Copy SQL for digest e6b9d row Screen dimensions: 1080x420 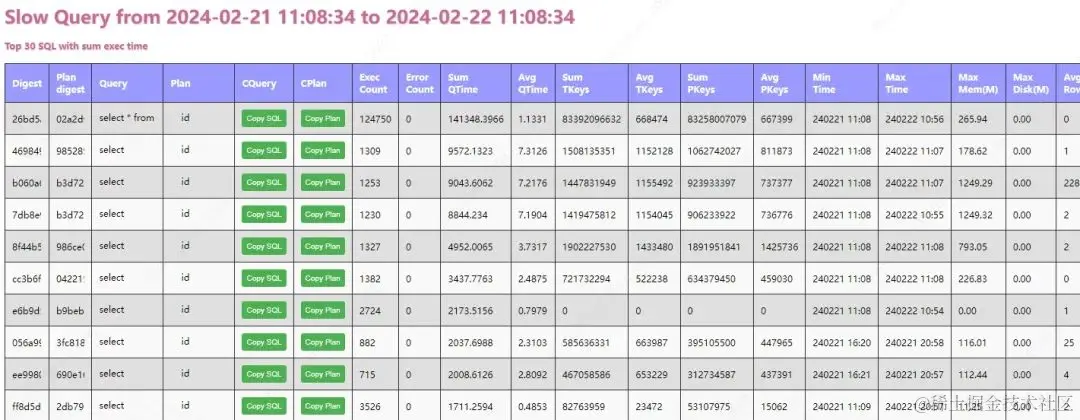pos(264,311)
